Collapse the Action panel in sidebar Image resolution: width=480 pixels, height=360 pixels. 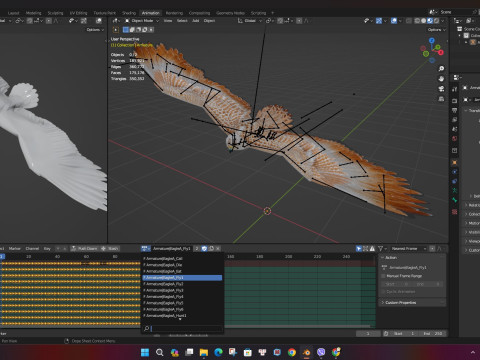point(390,258)
